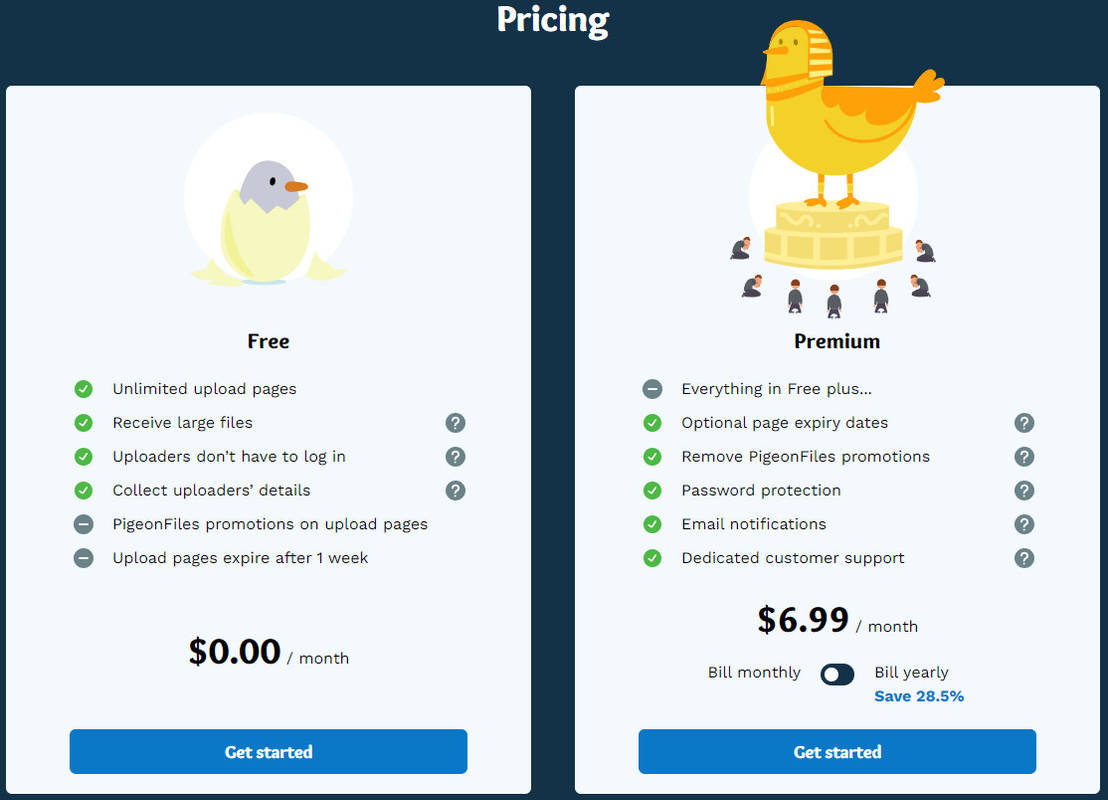The height and width of the screenshot is (800, 1108).
Task: View info about Password protection feature
Action: [x=1024, y=491]
